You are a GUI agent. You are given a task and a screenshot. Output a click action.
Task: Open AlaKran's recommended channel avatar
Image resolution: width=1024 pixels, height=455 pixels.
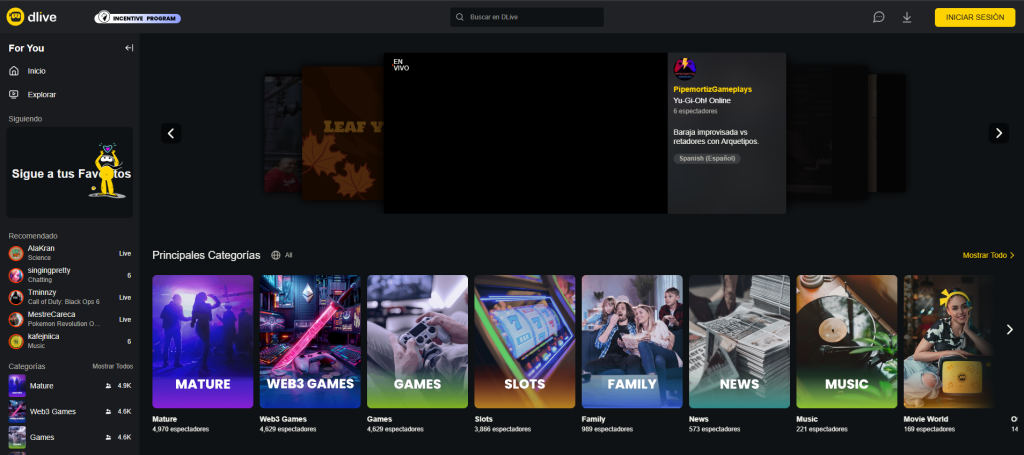pyautogui.click(x=16, y=253)
